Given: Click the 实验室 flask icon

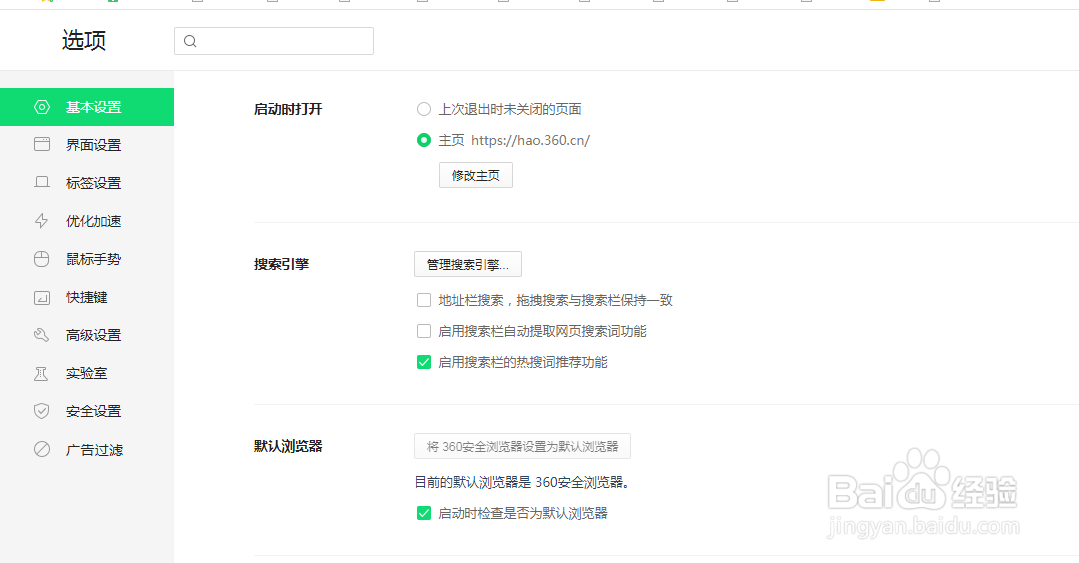Looking at the screenshot, I should [42, 373].
